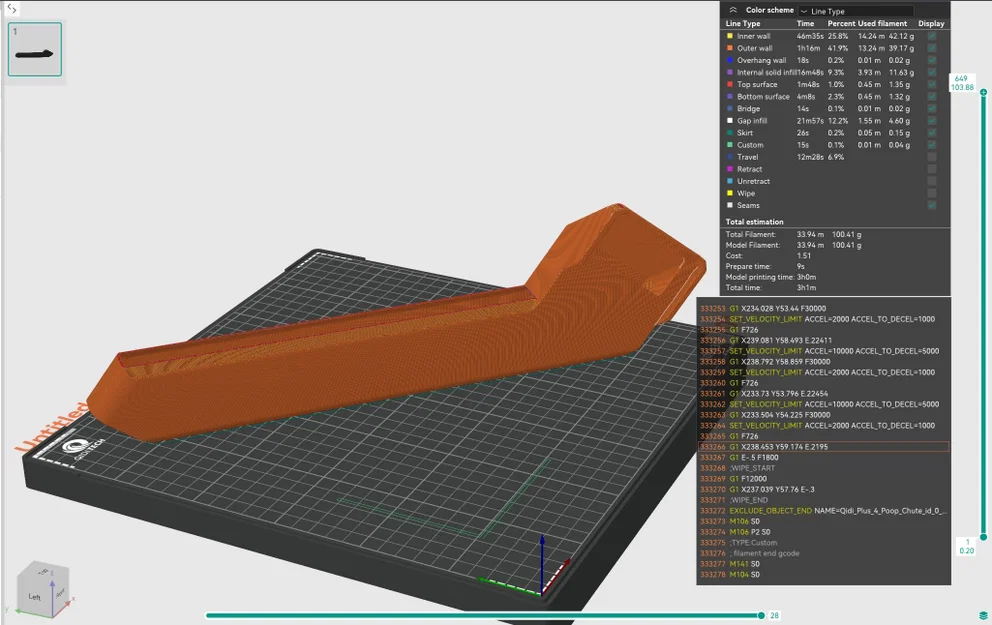Click the Total estimation heading
992x625 pixels.
pos(754,222)
